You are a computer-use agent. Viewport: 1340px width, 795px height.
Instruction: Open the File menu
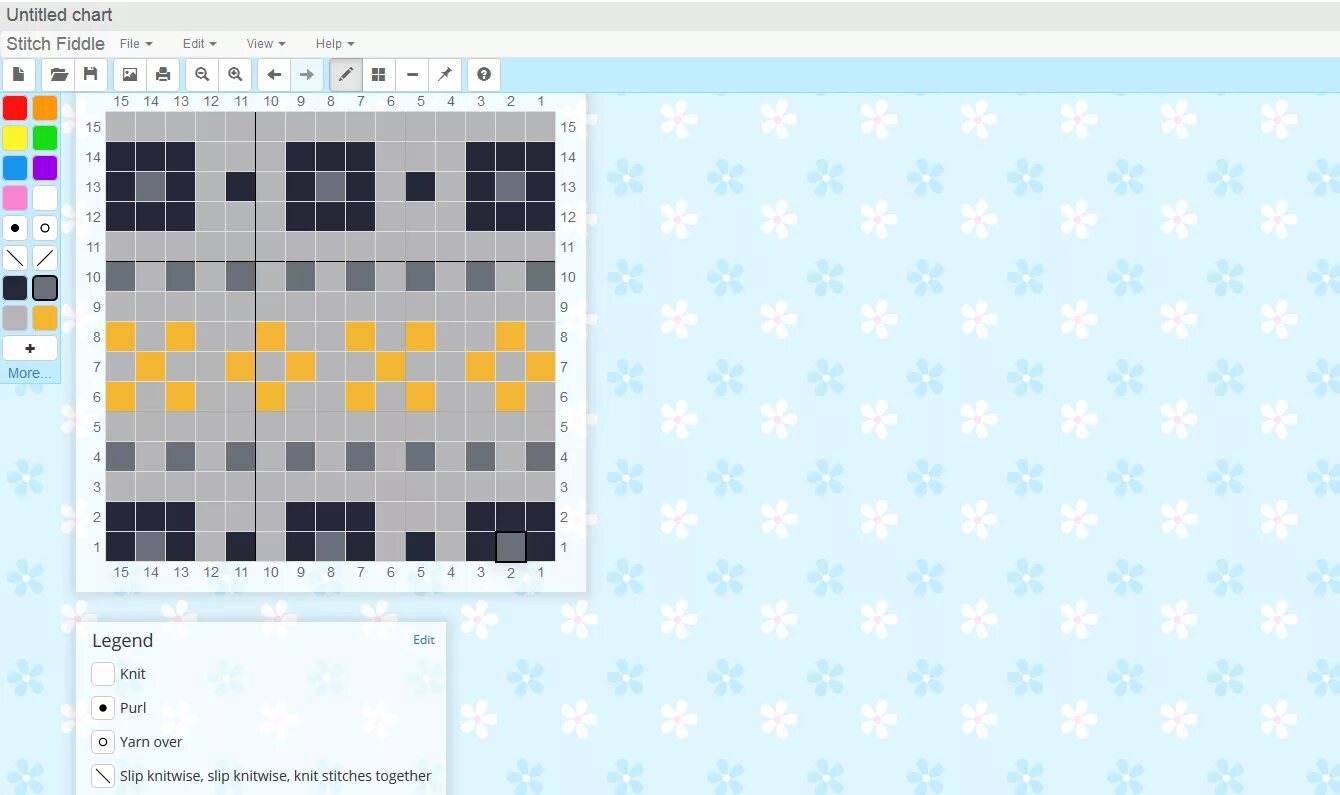coord(136,44)
